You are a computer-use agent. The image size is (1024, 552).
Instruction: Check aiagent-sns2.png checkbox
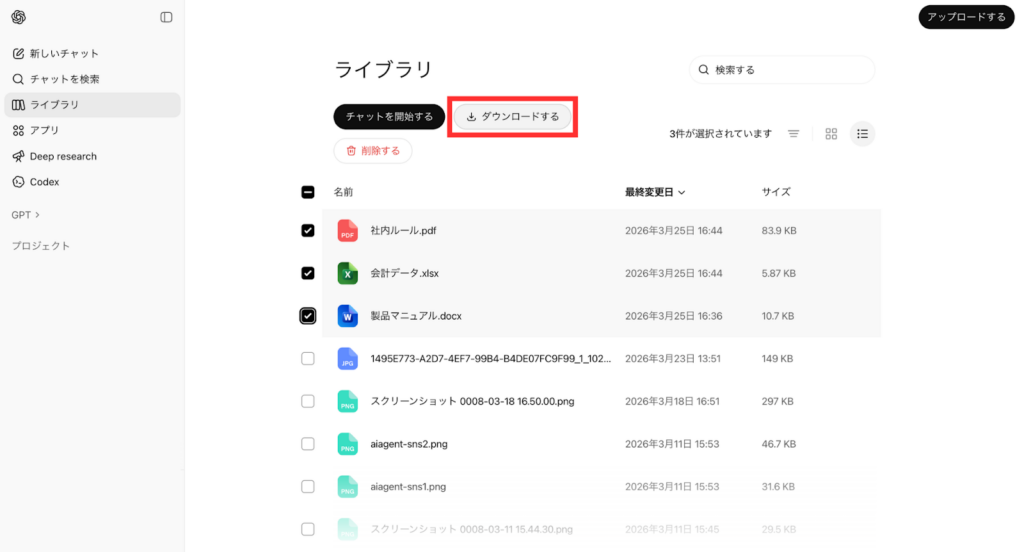[308, 444]
